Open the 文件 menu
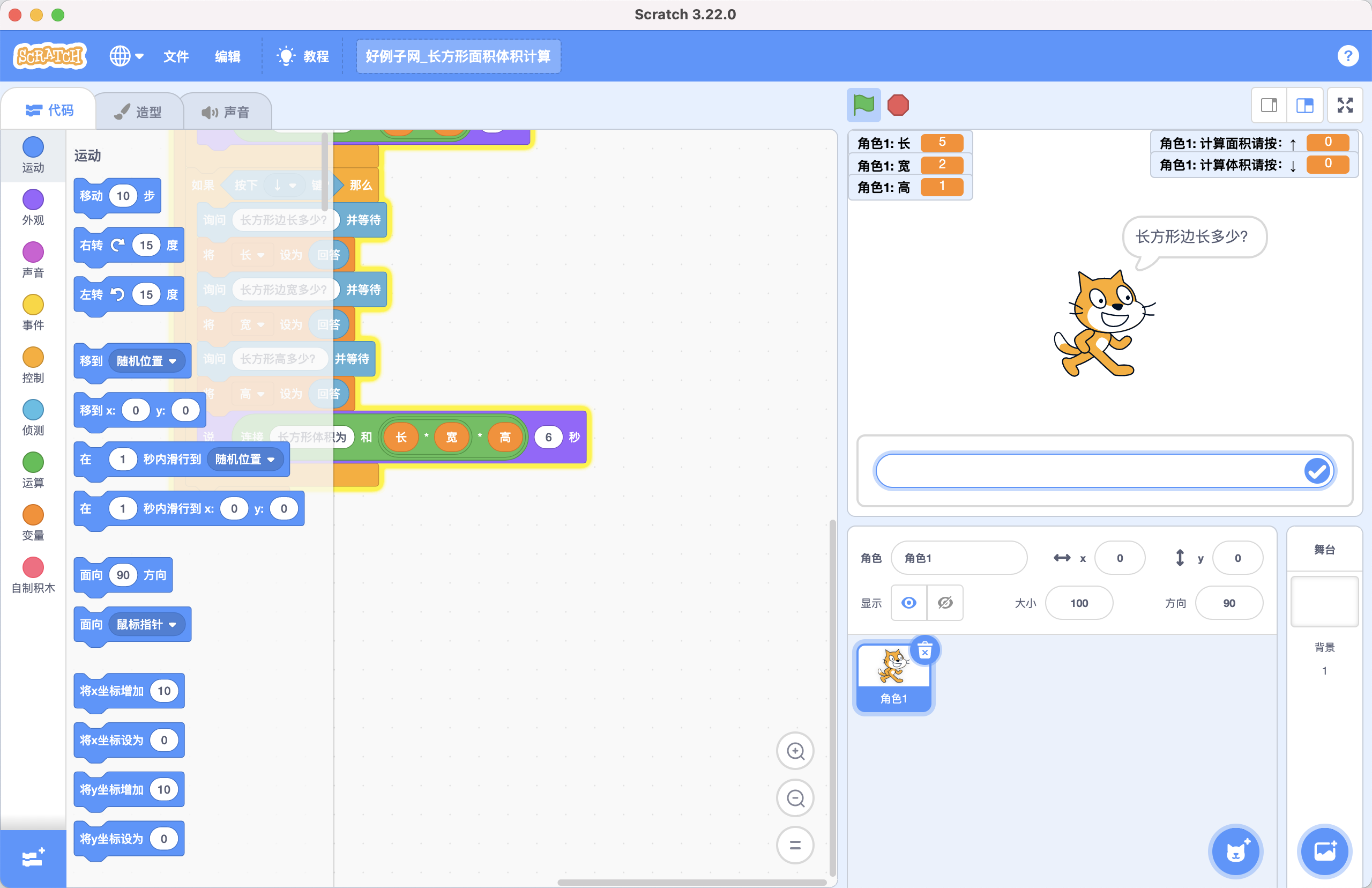The width and height of the screenshot is (1372, 888). 176,56
